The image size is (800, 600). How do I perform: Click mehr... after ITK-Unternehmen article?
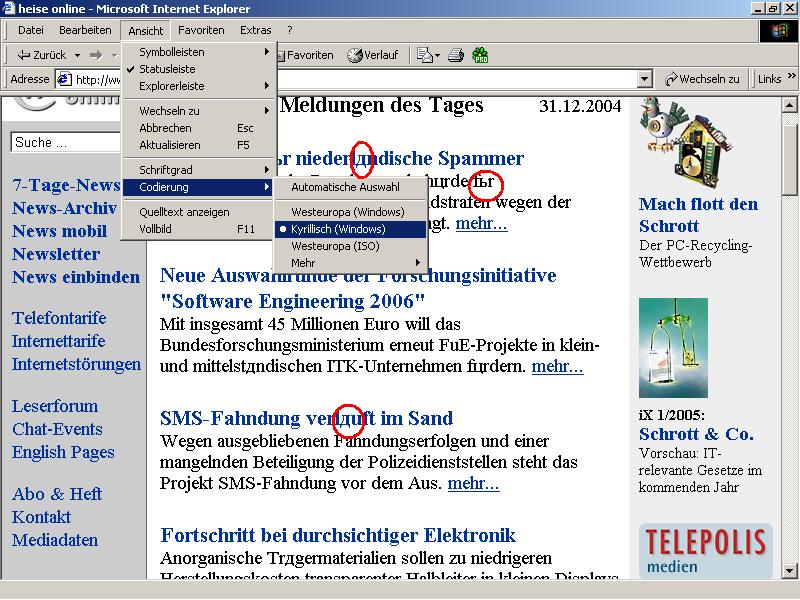tap(557, 366)
